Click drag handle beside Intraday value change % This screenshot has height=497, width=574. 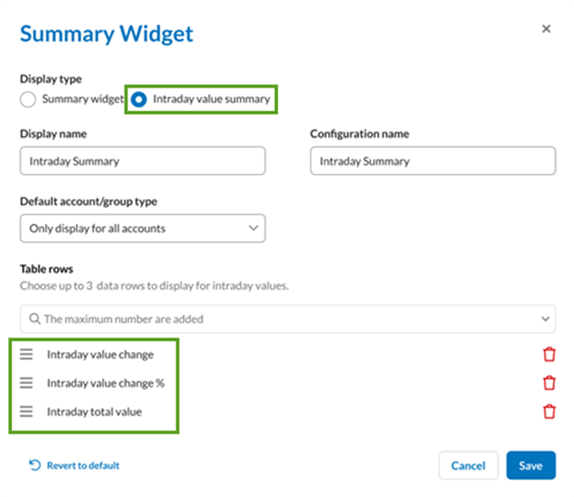coord(26,383)
